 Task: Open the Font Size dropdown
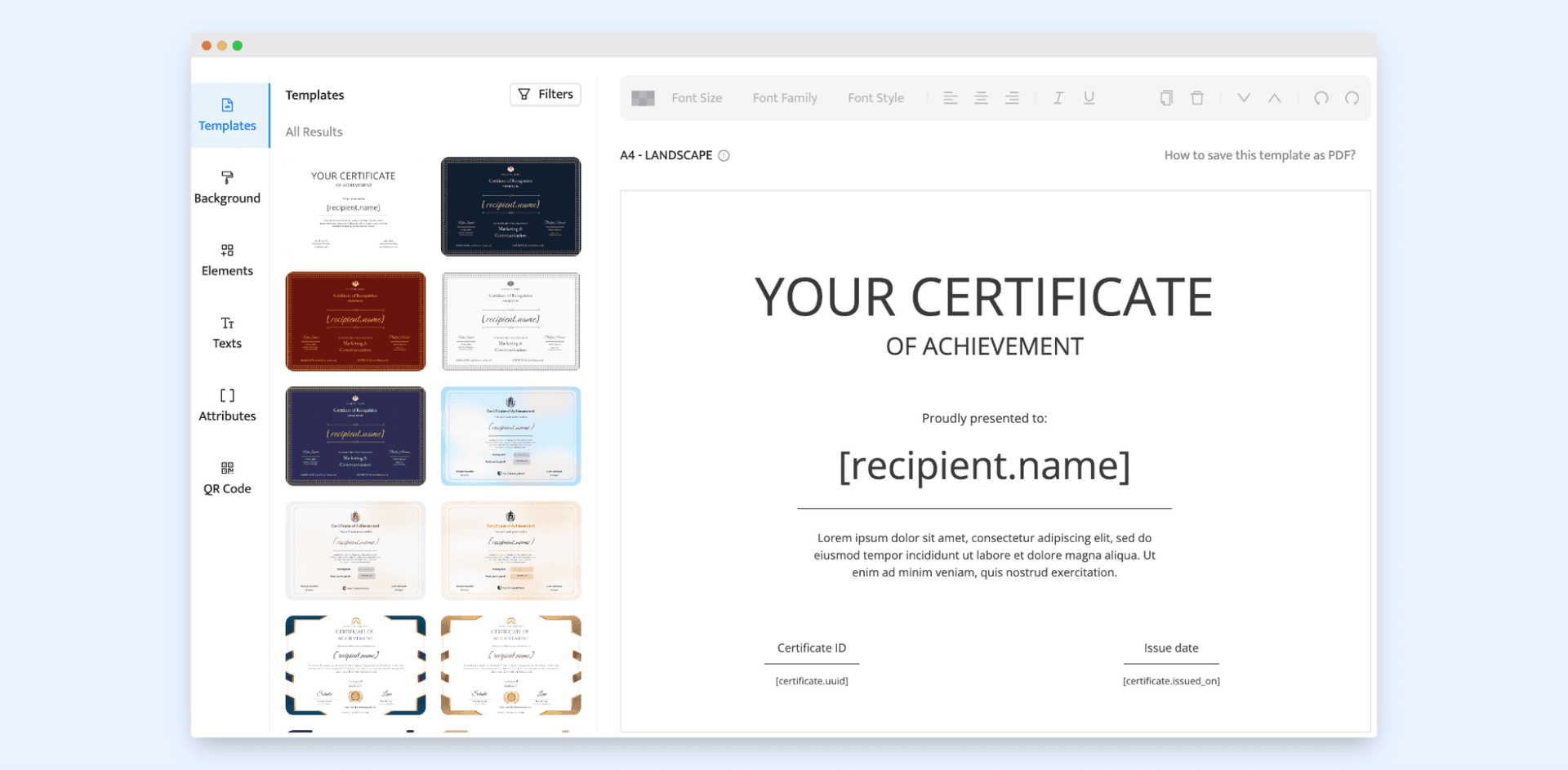(x=697, y=98)
